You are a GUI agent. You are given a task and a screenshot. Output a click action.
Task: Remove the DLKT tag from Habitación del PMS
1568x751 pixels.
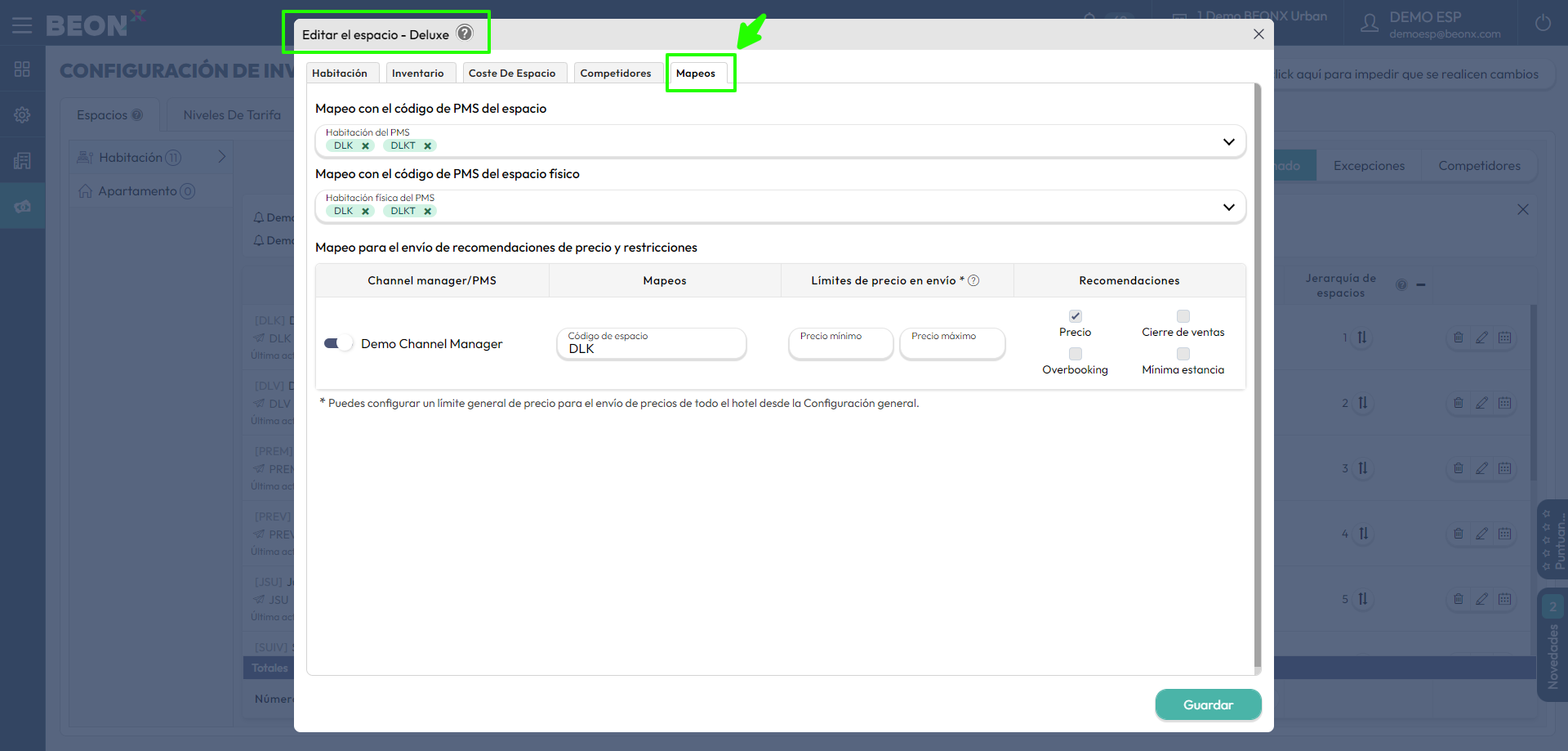pyautogui.click(x=427, y=145)
